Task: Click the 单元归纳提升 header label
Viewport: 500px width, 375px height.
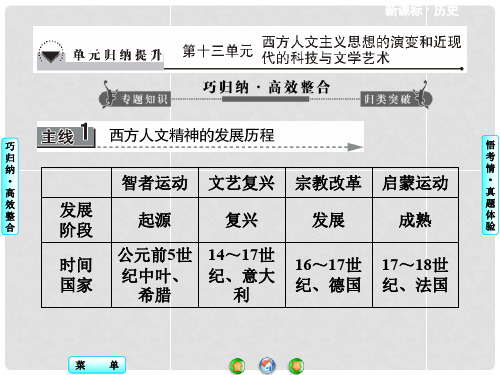Action: tap(117, 55)
